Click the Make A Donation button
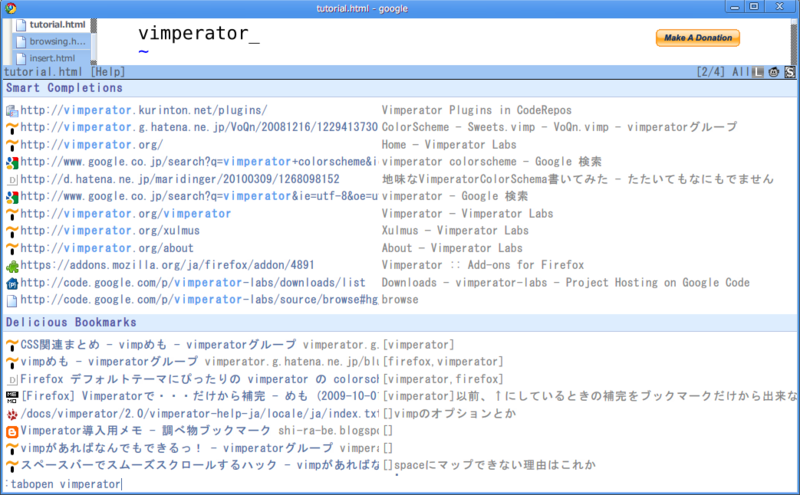The image size is (800, 495). [x=697, y=38]
